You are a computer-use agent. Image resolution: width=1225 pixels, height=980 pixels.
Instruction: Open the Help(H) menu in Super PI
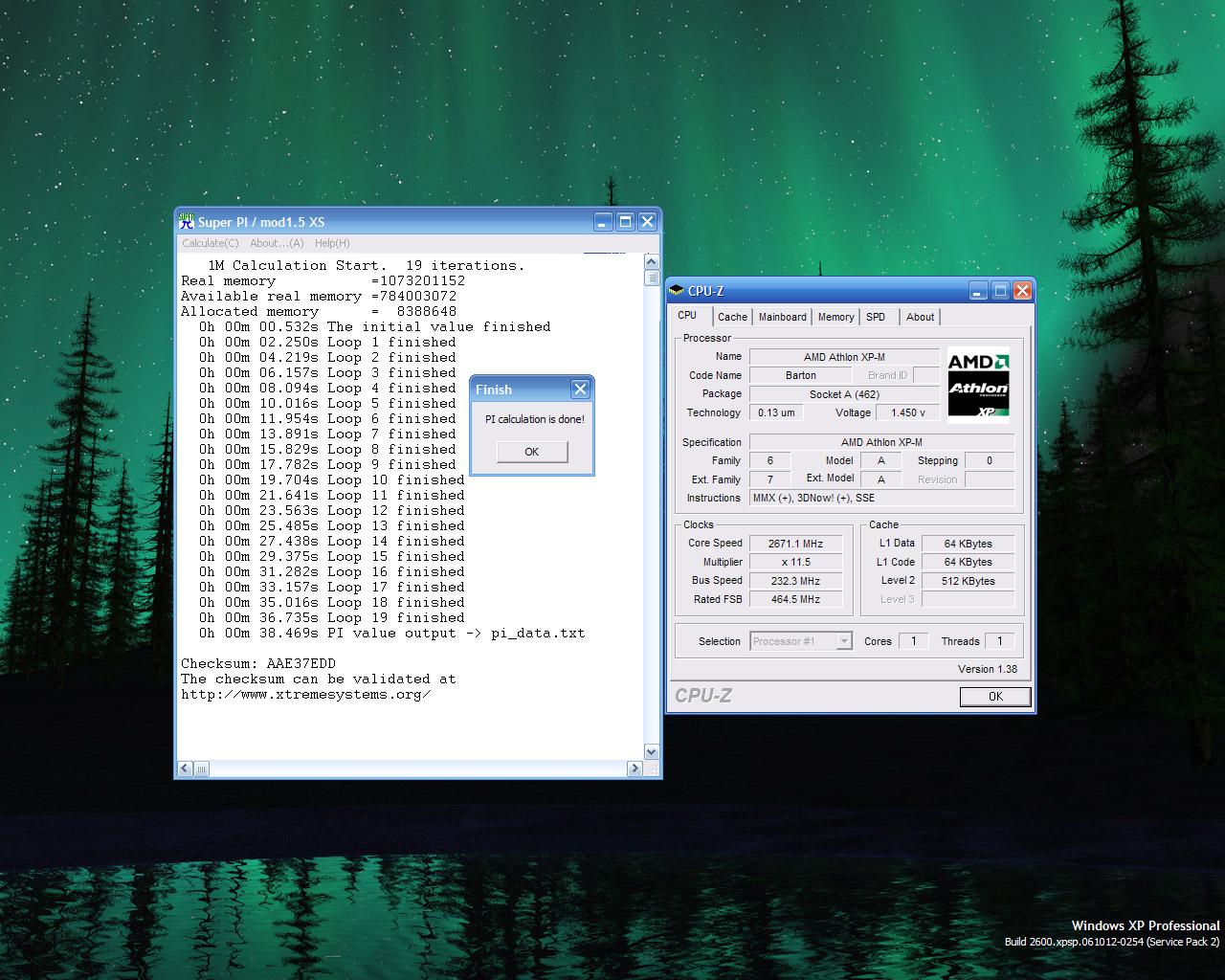(x=332, y=243)
